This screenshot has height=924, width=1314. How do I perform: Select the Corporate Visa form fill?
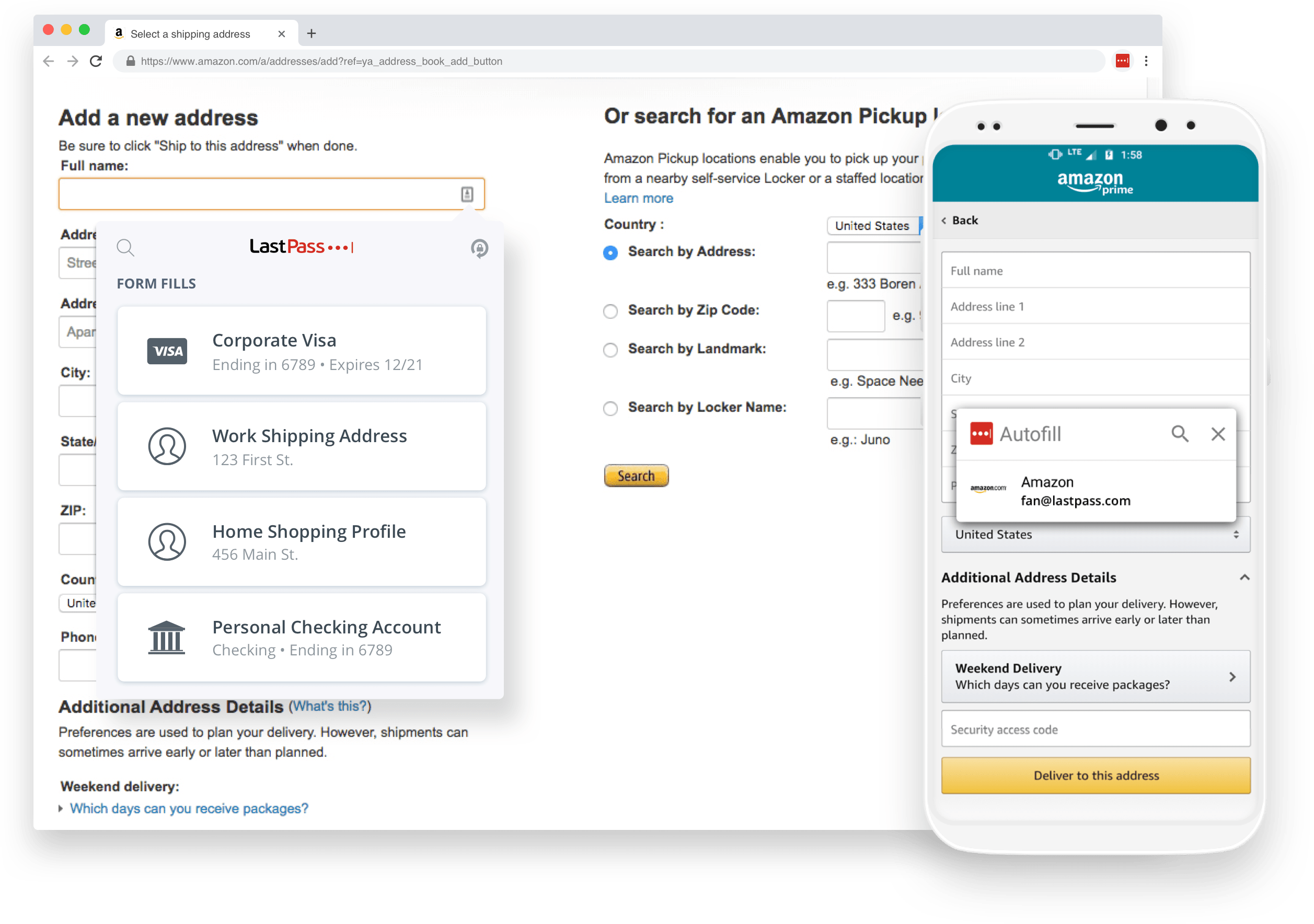tap(302, 351)
